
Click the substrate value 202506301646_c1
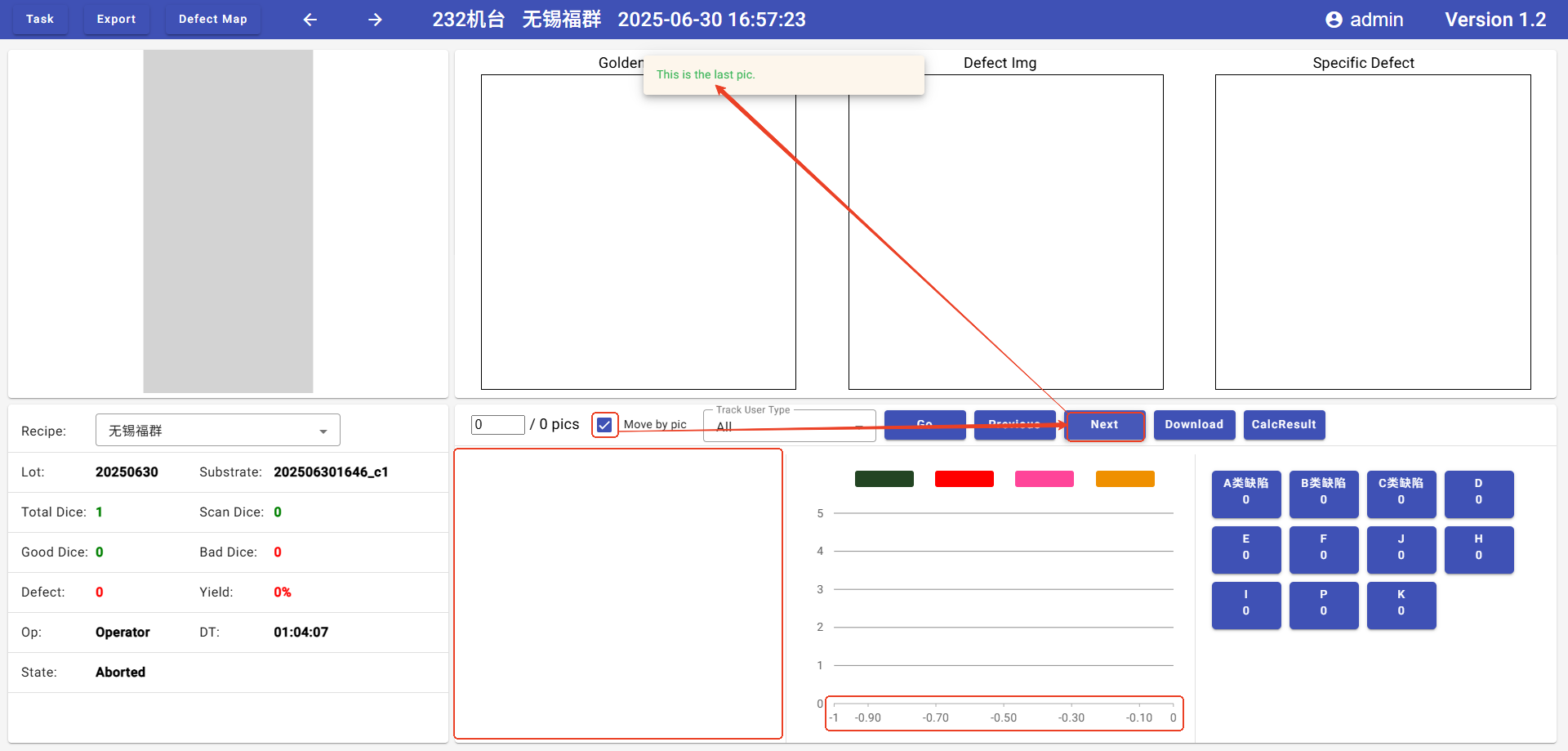point(331,472)
